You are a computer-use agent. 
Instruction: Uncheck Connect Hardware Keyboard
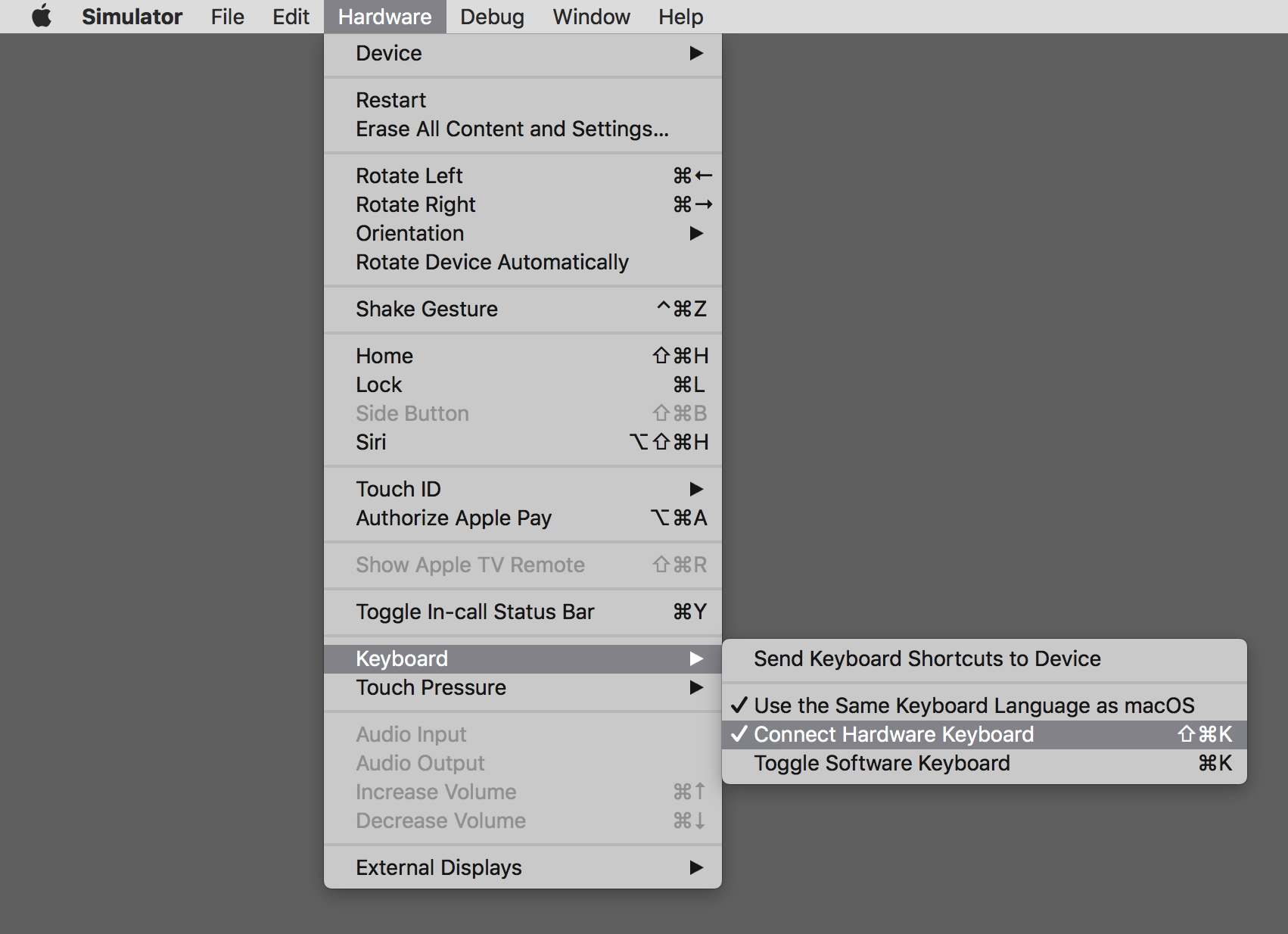tap(984, 734)
